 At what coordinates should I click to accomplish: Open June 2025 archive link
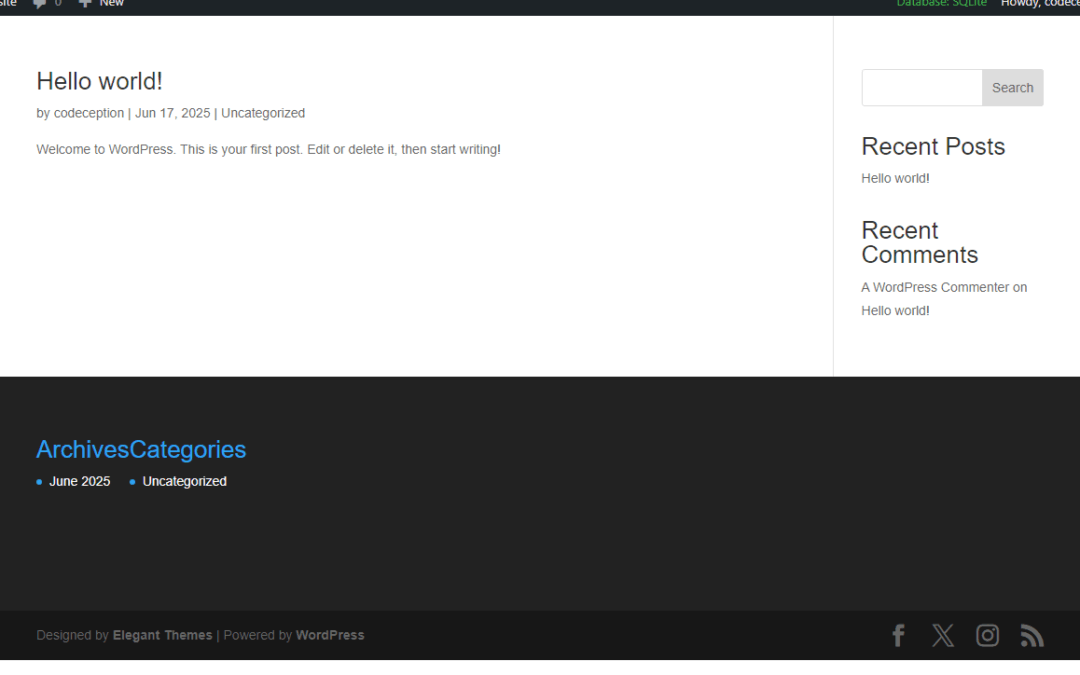(79, 481)
